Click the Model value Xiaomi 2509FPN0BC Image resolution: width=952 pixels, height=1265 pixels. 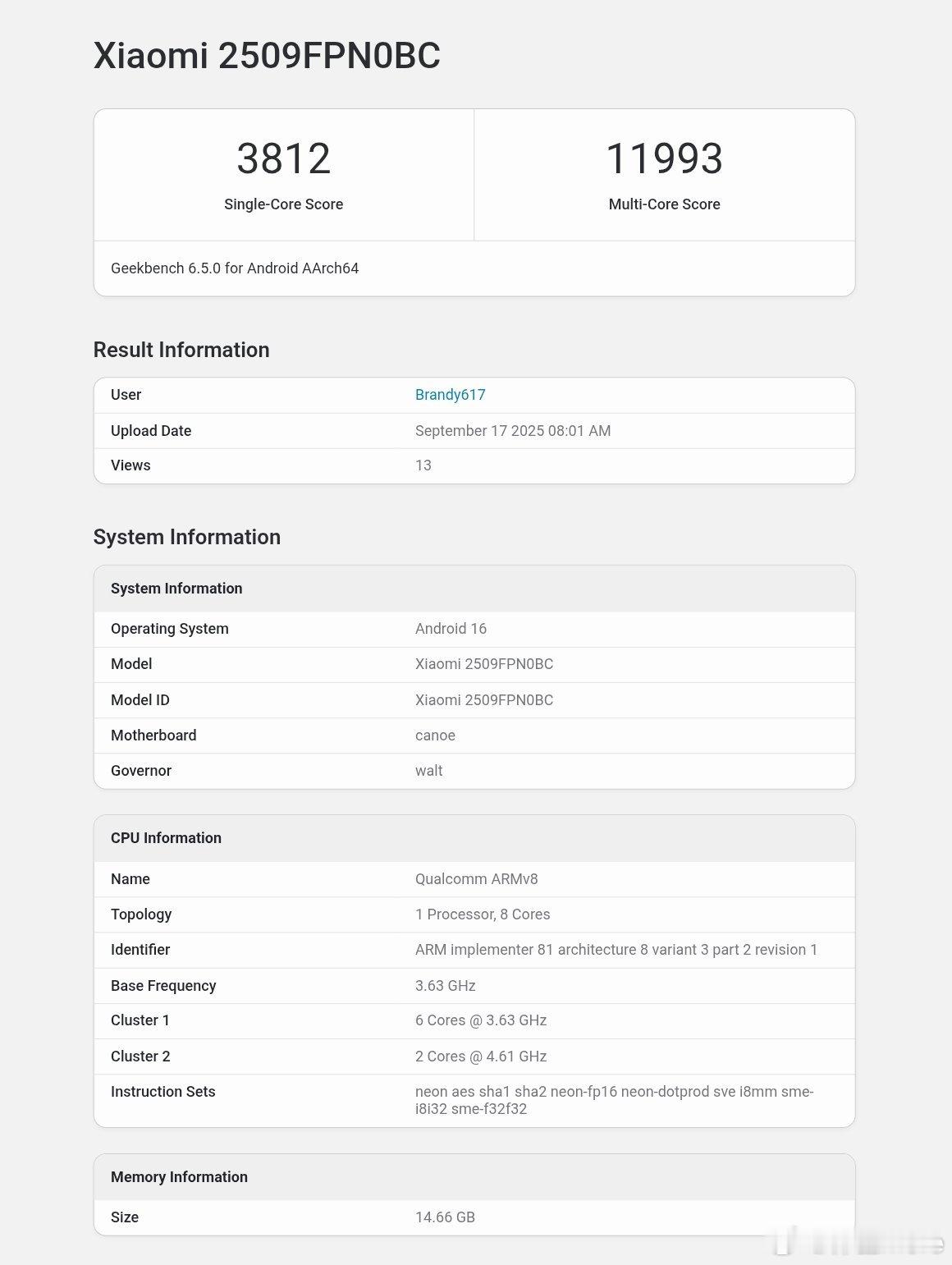tap(484, 664)
